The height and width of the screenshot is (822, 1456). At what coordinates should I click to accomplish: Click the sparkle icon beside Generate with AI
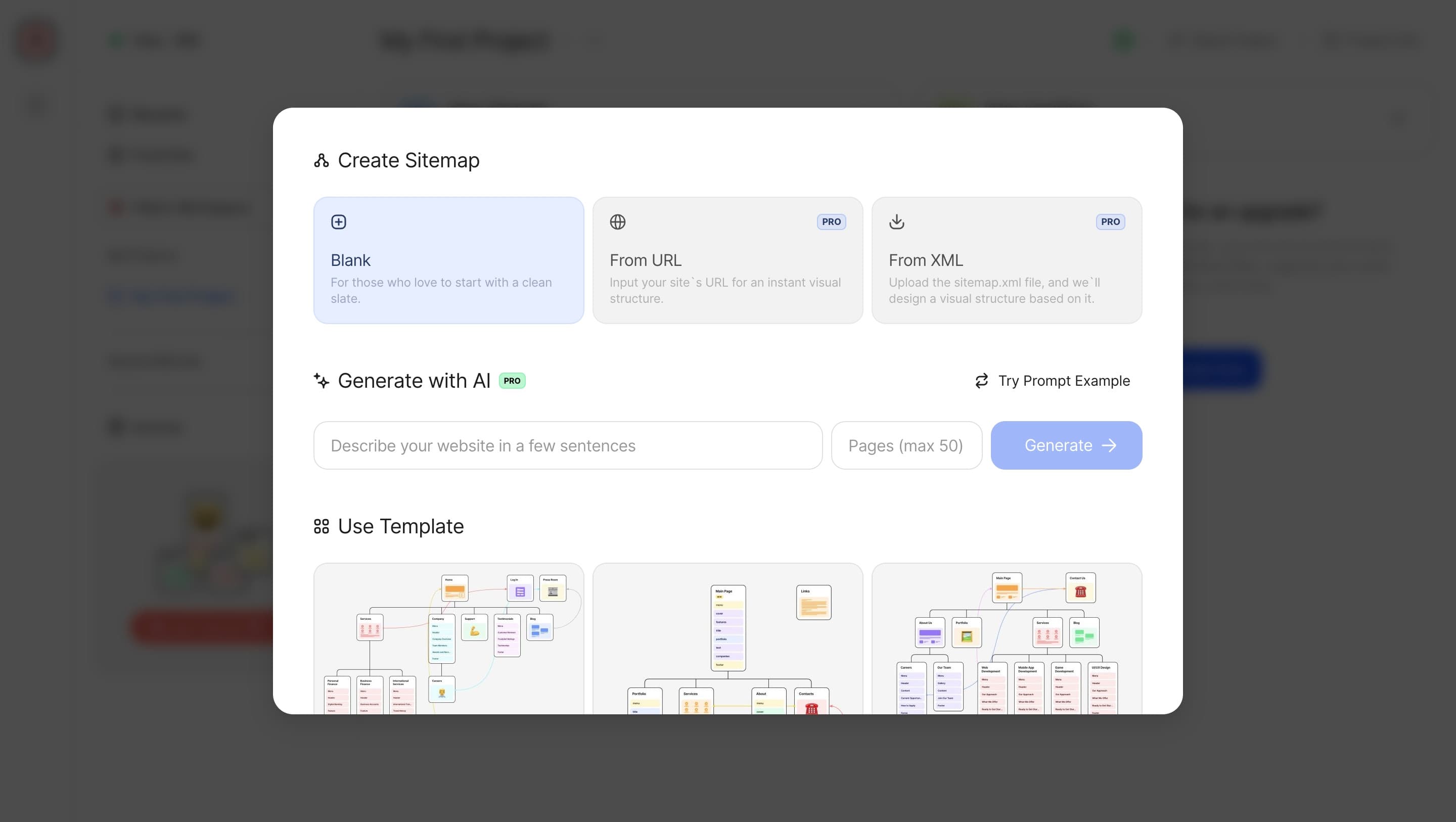[322, 381]
